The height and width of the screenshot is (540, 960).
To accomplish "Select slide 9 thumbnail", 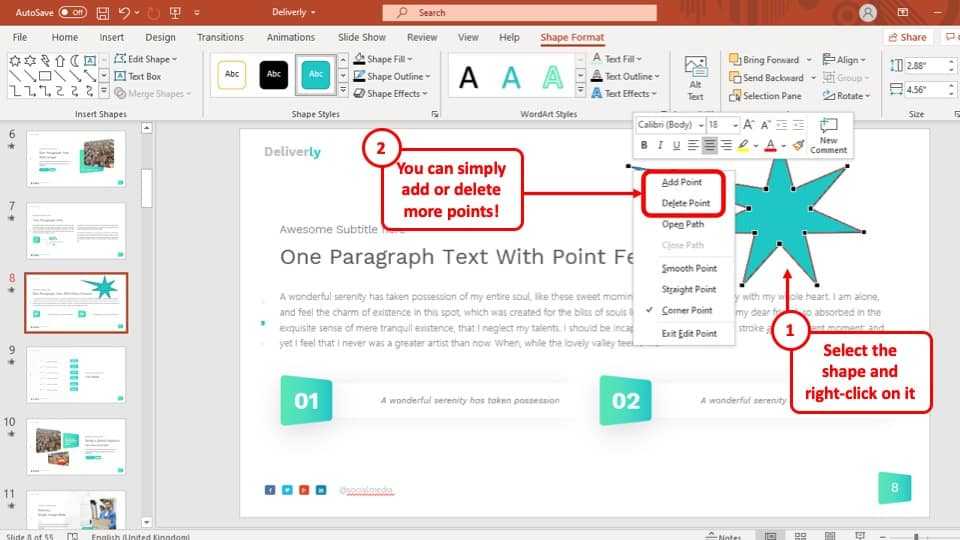I will point(76,374).
